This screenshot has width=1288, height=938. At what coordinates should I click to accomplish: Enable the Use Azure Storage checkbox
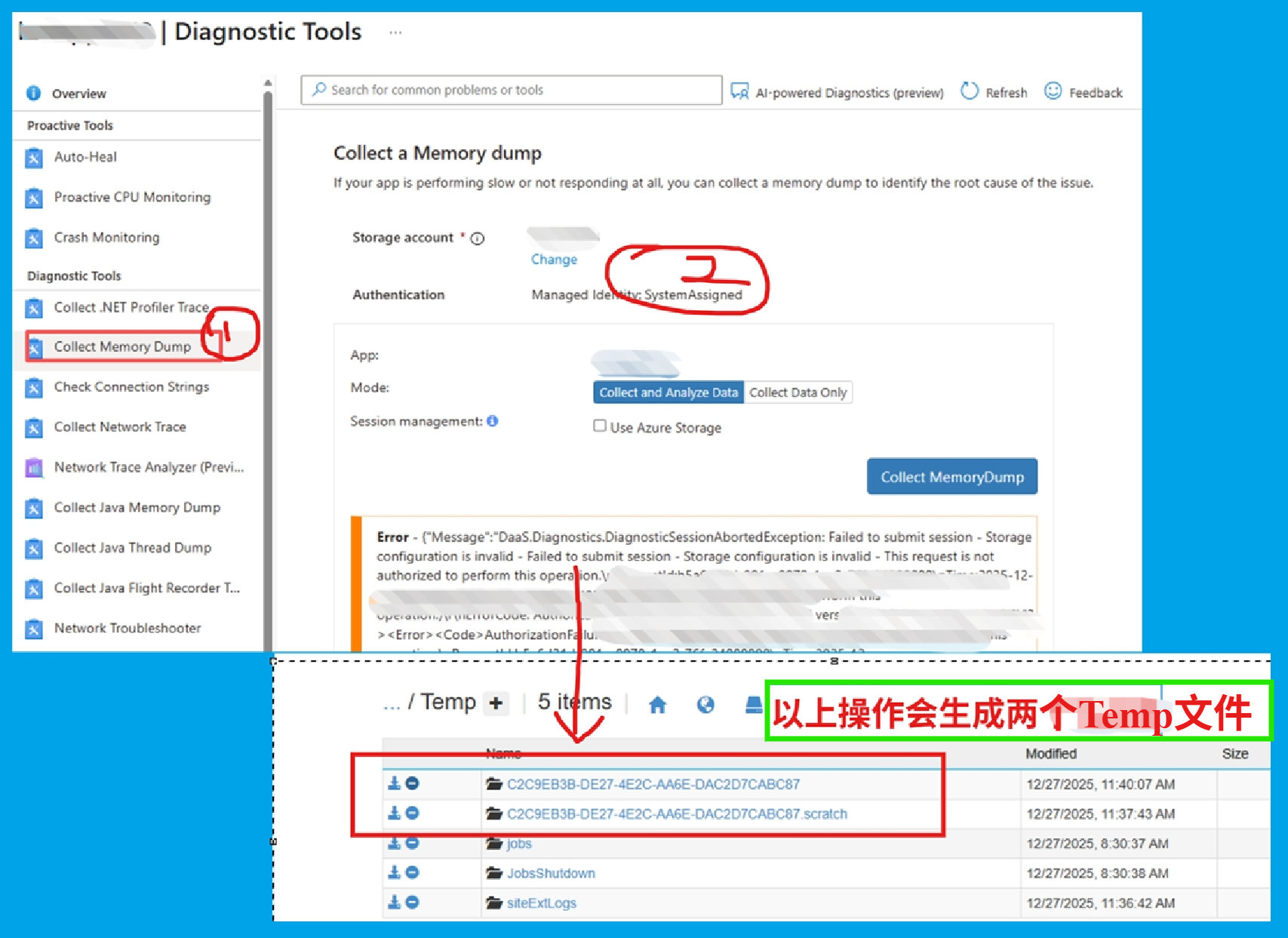(x=600, y=426)
